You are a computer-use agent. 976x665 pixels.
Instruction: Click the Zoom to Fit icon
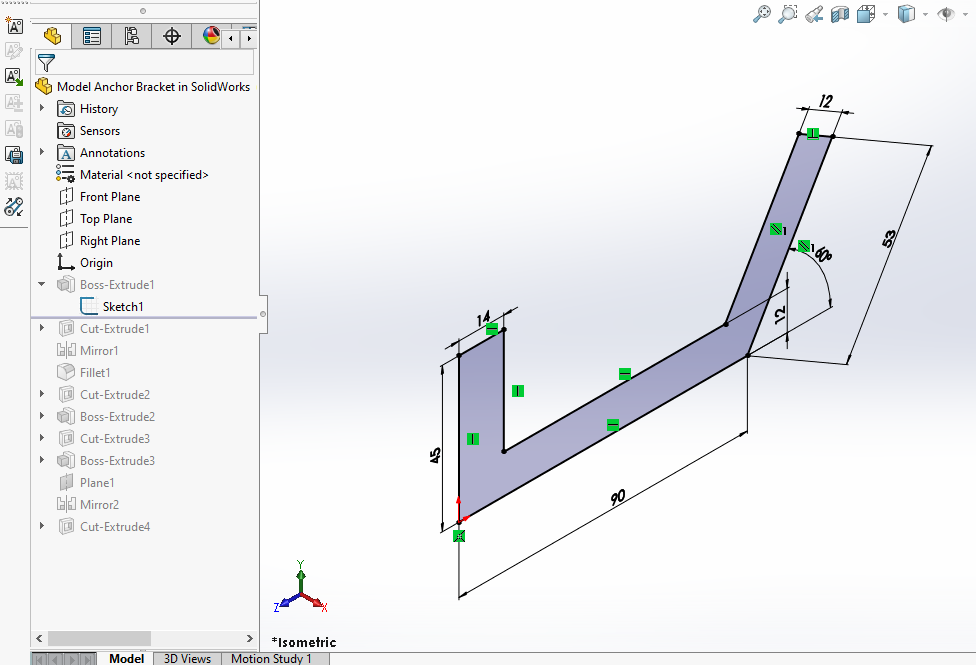pos(763,14)
